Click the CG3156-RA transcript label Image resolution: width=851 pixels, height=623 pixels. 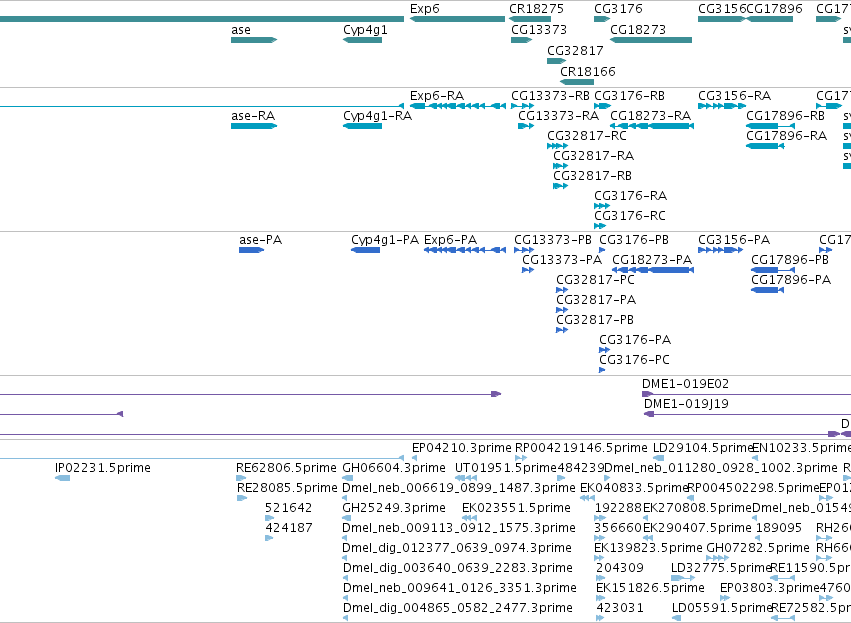[x=734, y=96]
